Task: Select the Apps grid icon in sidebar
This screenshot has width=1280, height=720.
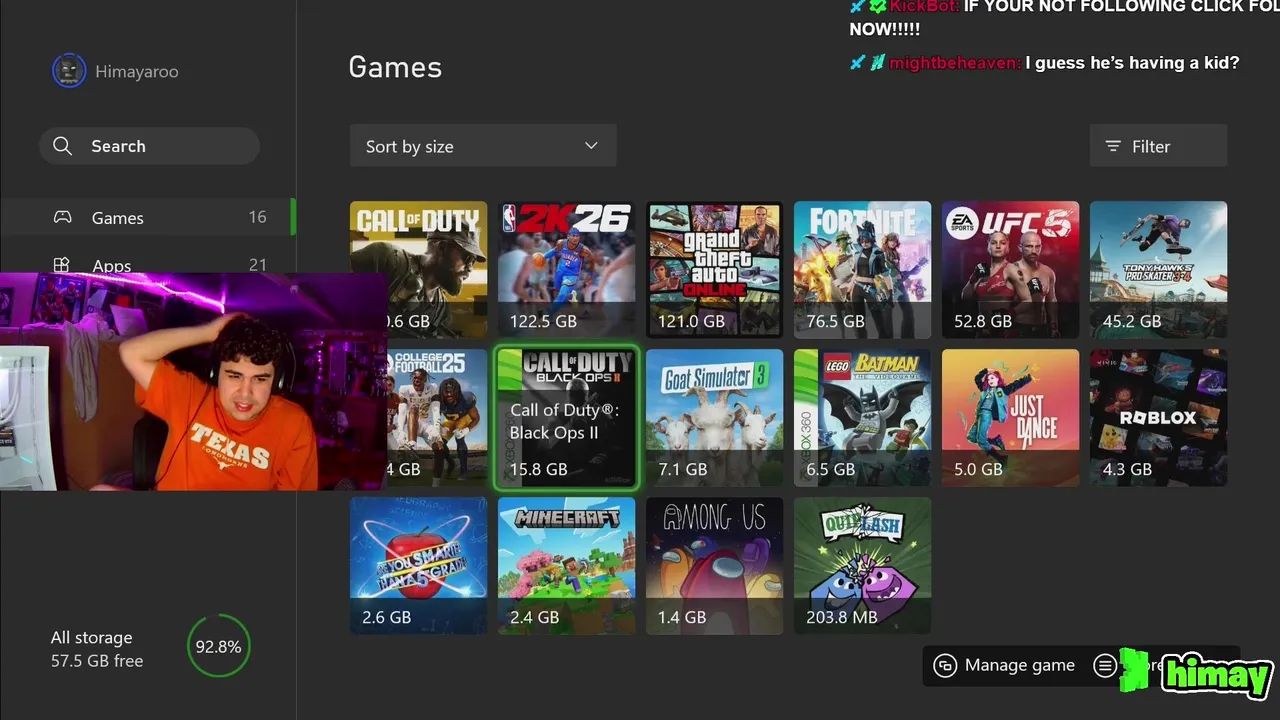Action: [x=62, y=265]
